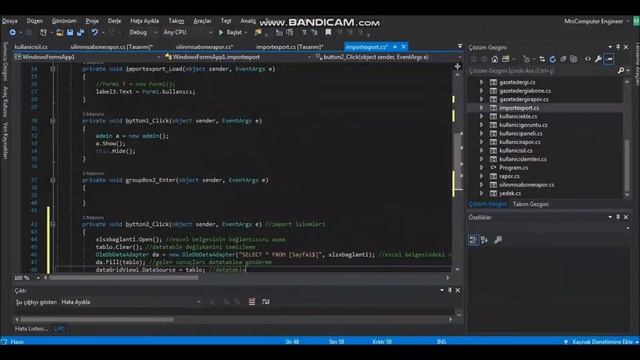This screenshot has width=640, height=360.
Task: Switch to the kullanicisil.cs editor tab
Action: [x=31, y=47]
